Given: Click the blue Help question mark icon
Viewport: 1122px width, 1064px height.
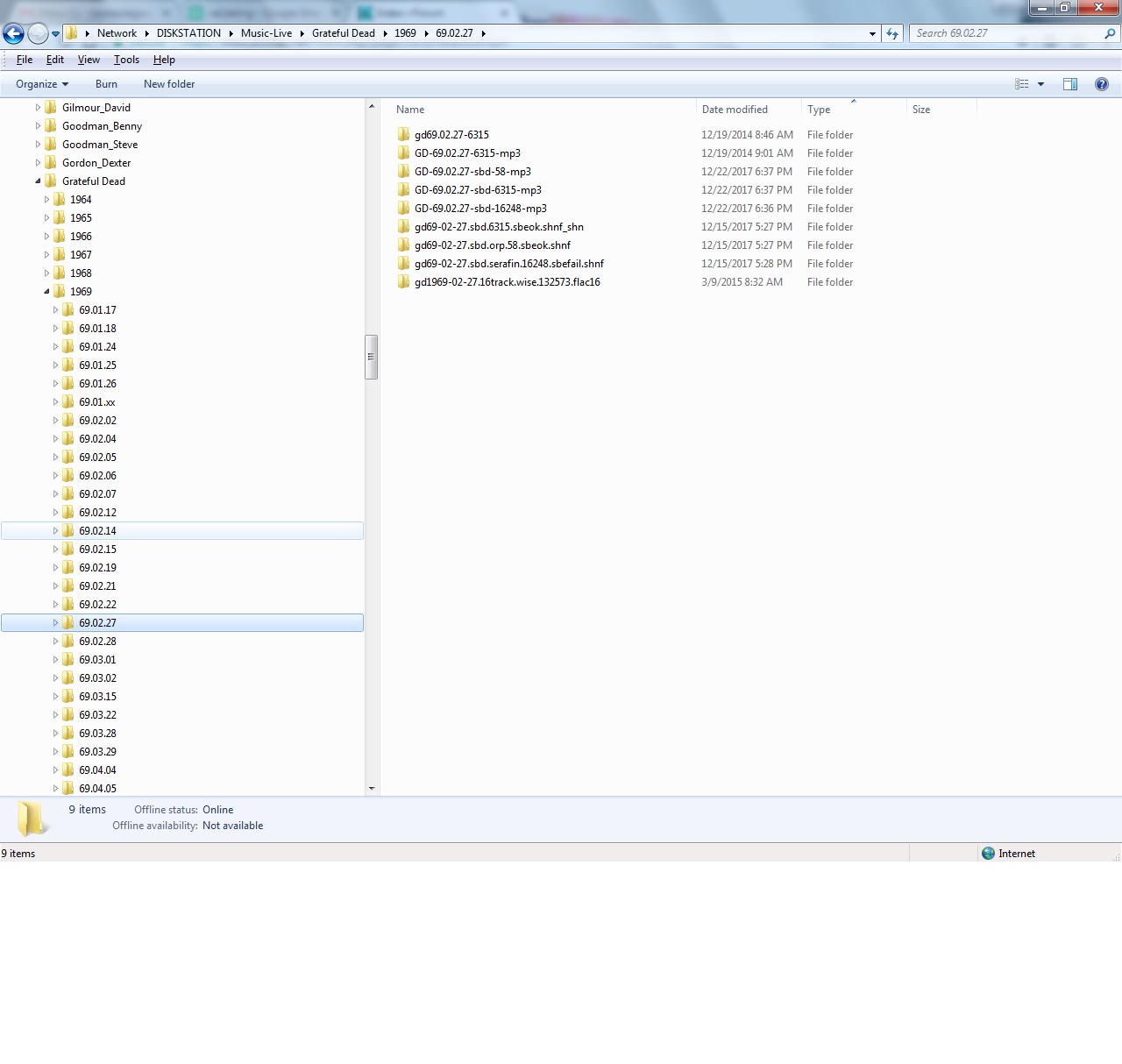Looking at the screenshot, I should pos(1102,84).
